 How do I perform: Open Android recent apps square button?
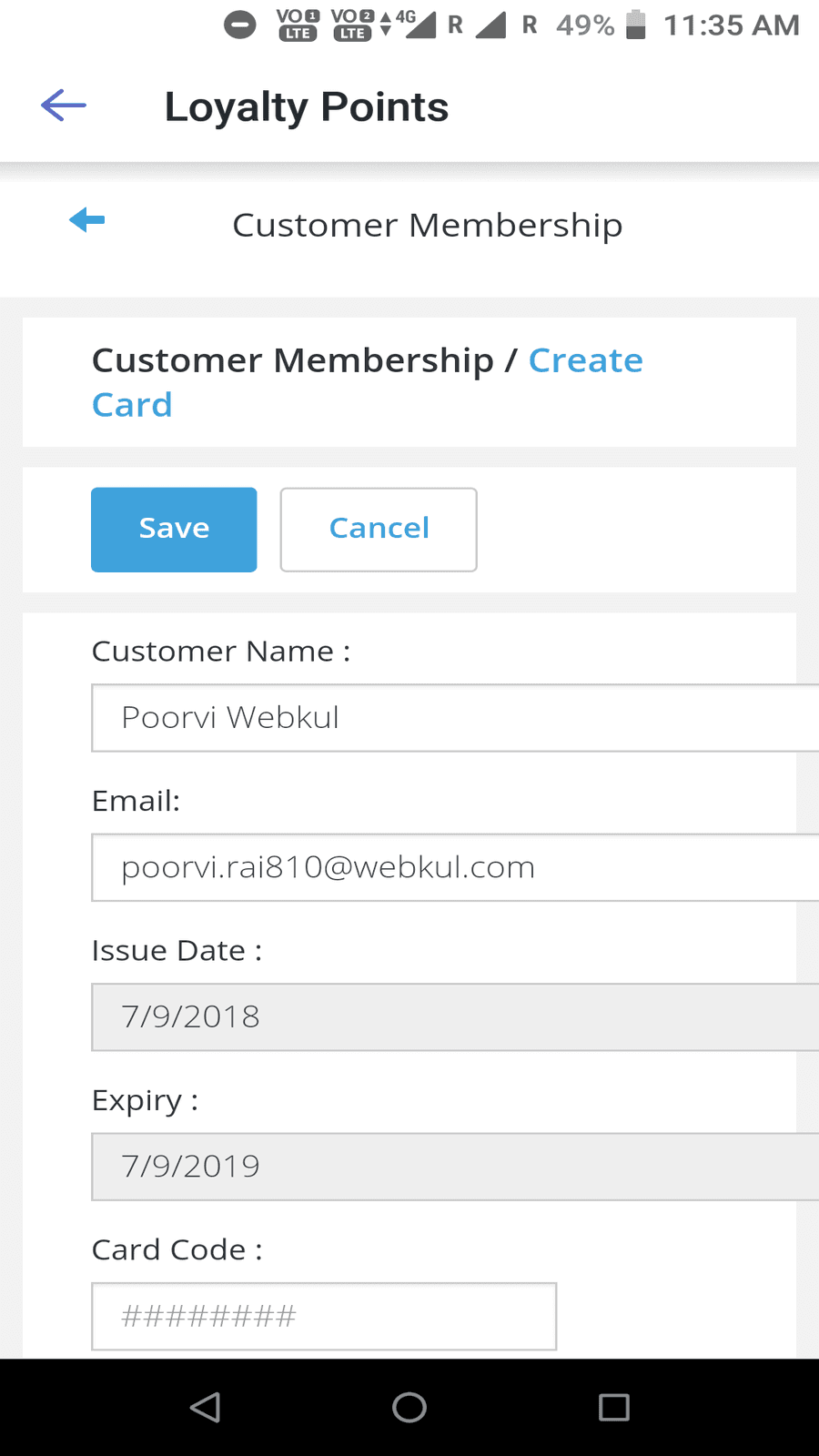614,1407
